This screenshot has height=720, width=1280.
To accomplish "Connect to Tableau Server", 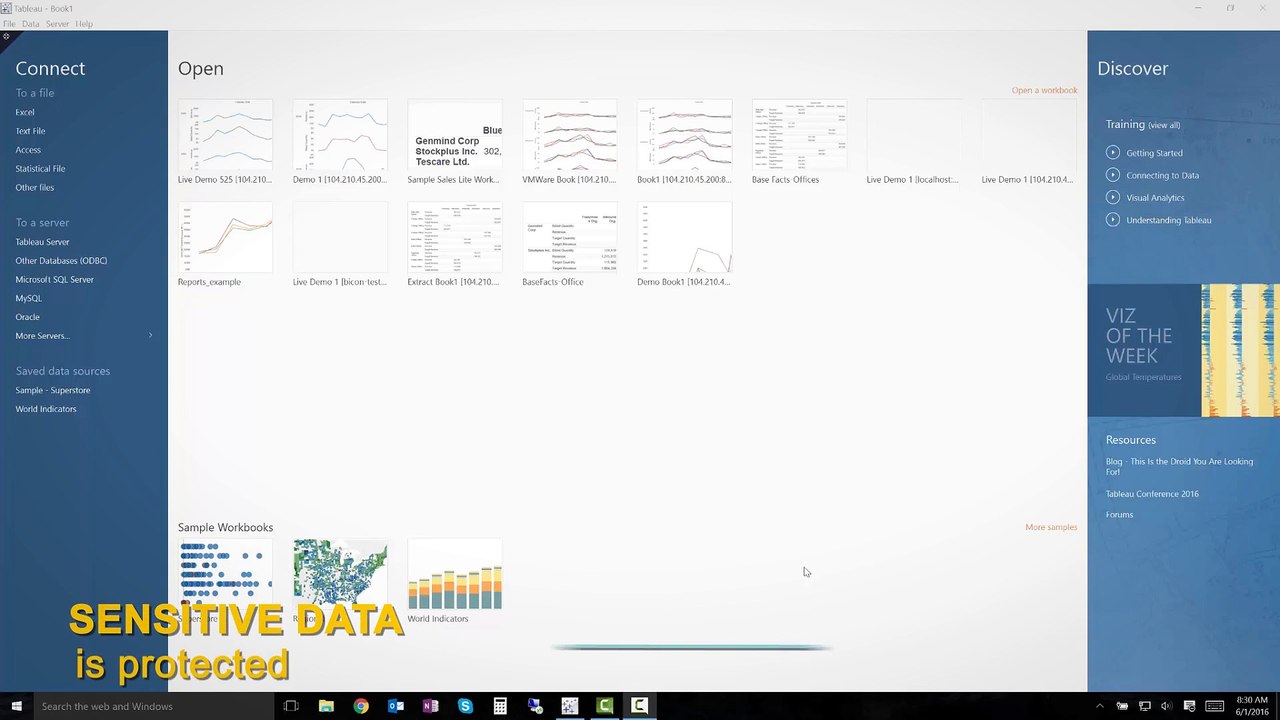I will [42, 242].
